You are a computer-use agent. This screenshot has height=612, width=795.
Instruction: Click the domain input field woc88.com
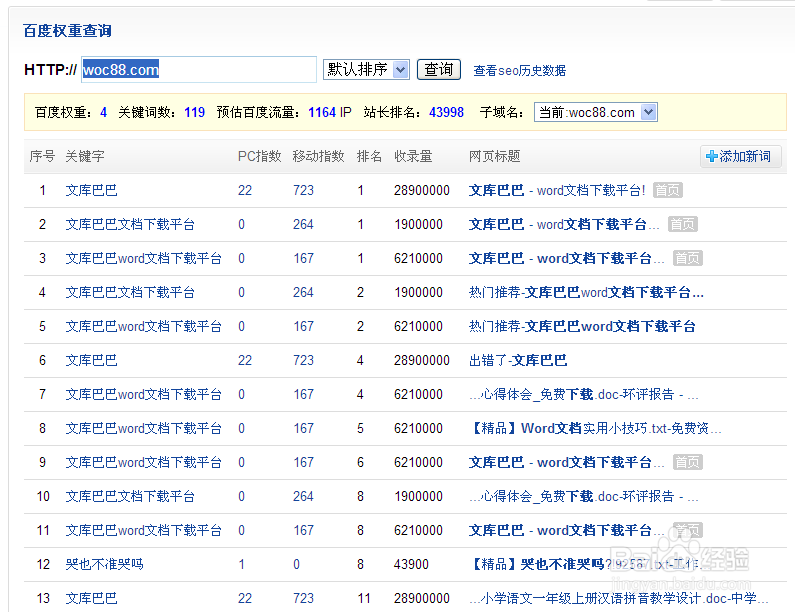199,69
